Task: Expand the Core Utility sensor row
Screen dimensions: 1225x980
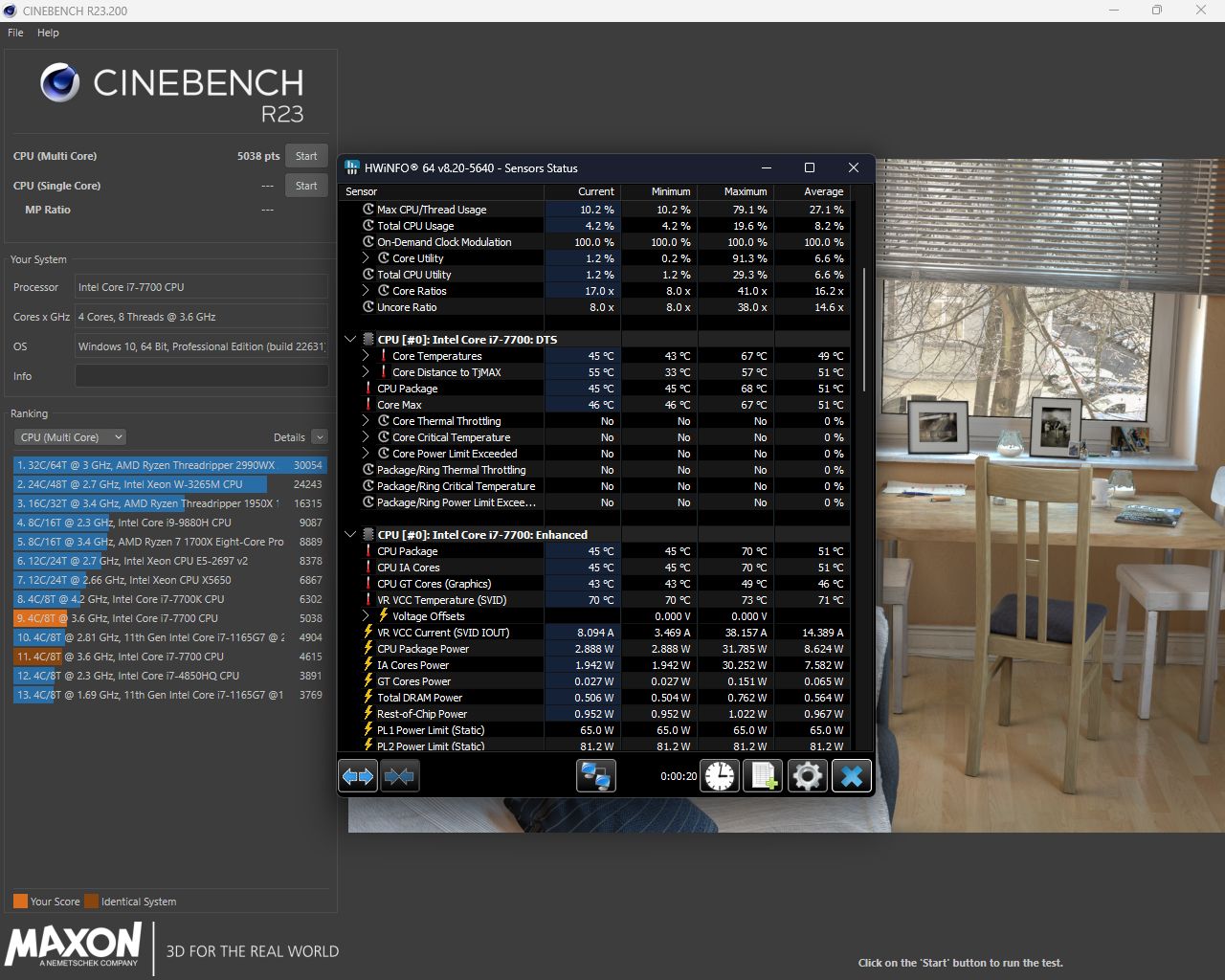Action: (x=366, y=258)
